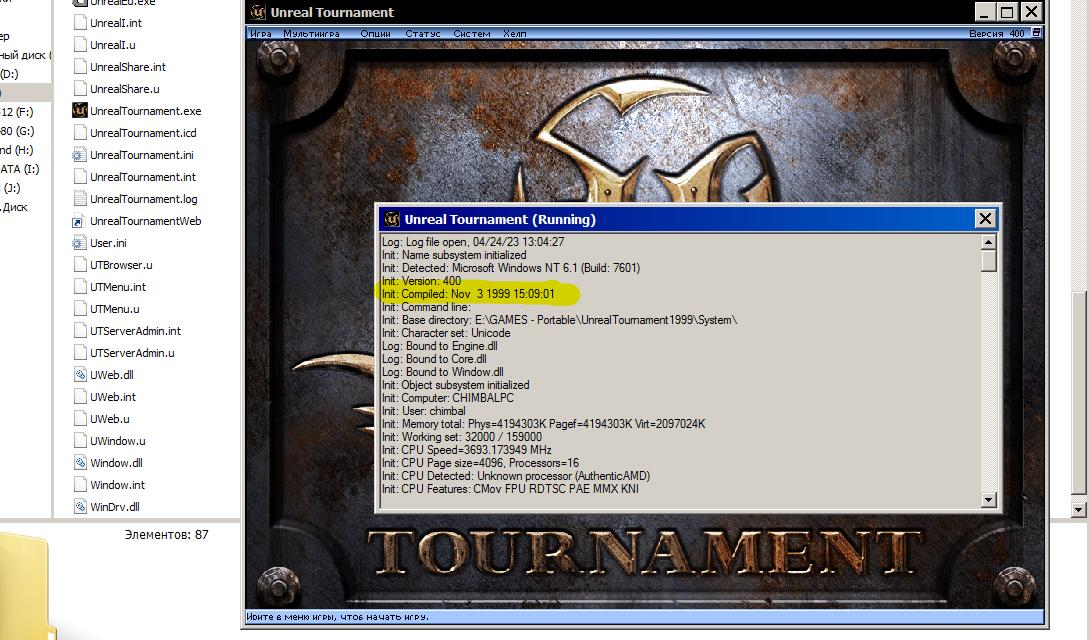Click the 'Init: Character set: Unicode' line
The image size is (1089, 640).
pyautogui.click(x=447, y=333)
